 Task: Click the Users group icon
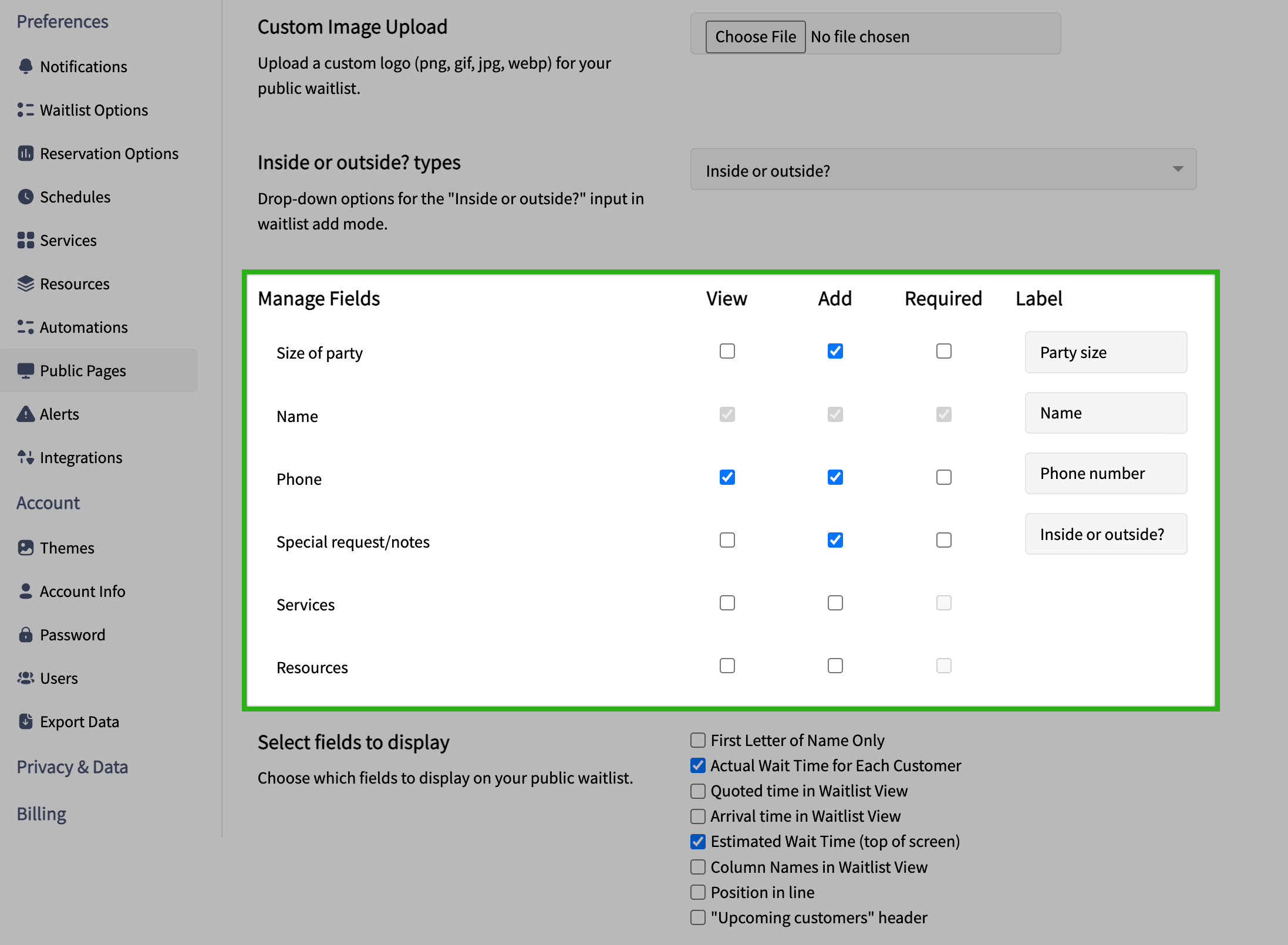tap(25, 678)
